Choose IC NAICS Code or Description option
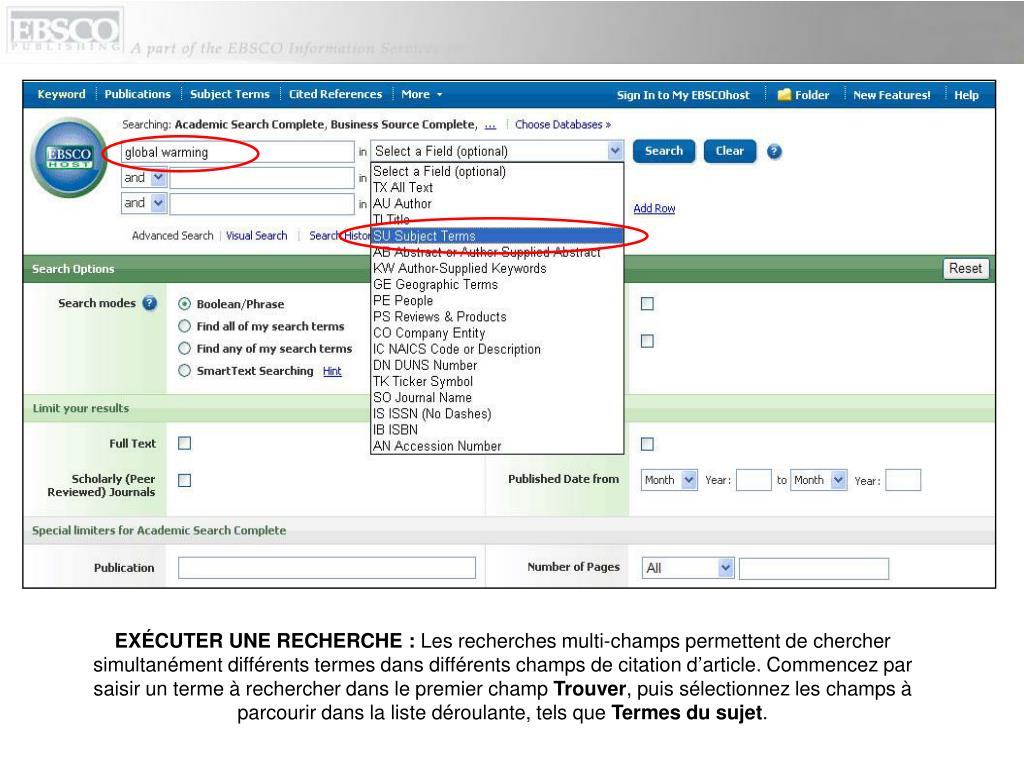1024x768 pixels. [x=498, y=349]
